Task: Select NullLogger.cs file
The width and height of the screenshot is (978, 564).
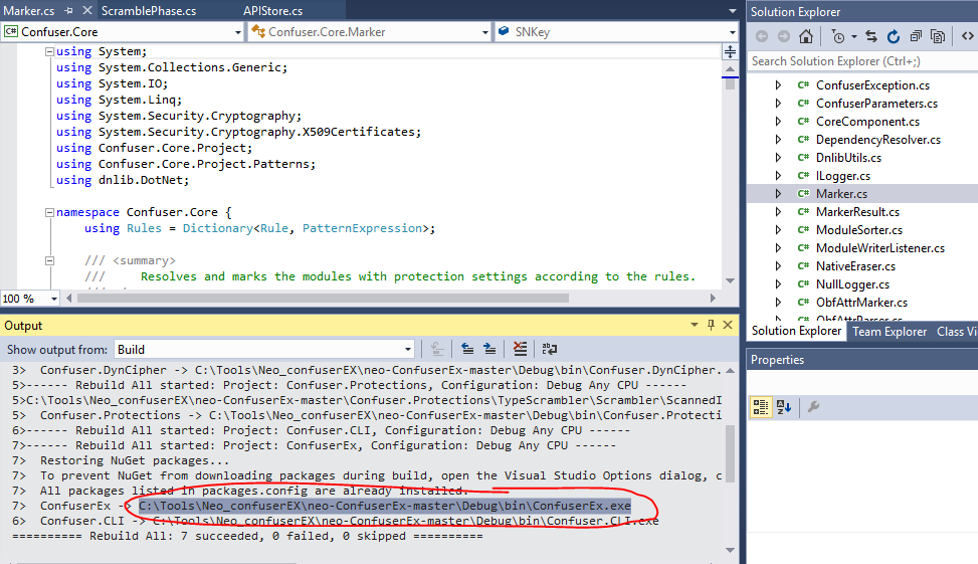Action: click(853, 284)
